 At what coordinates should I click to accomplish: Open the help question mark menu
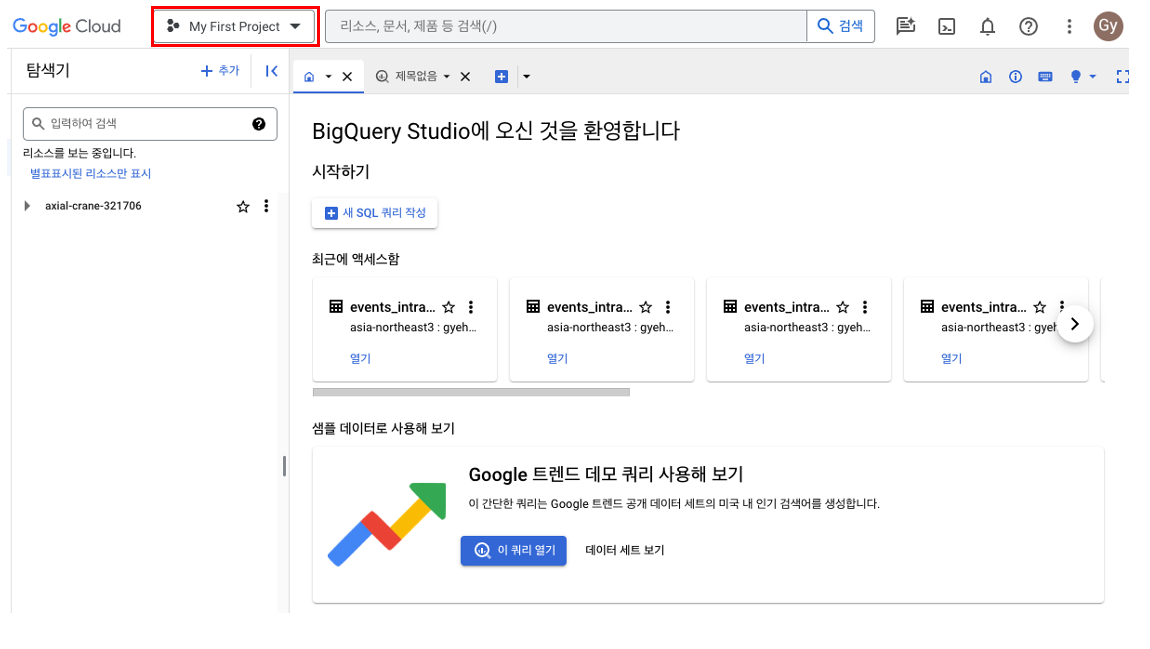coord(1028,26)
